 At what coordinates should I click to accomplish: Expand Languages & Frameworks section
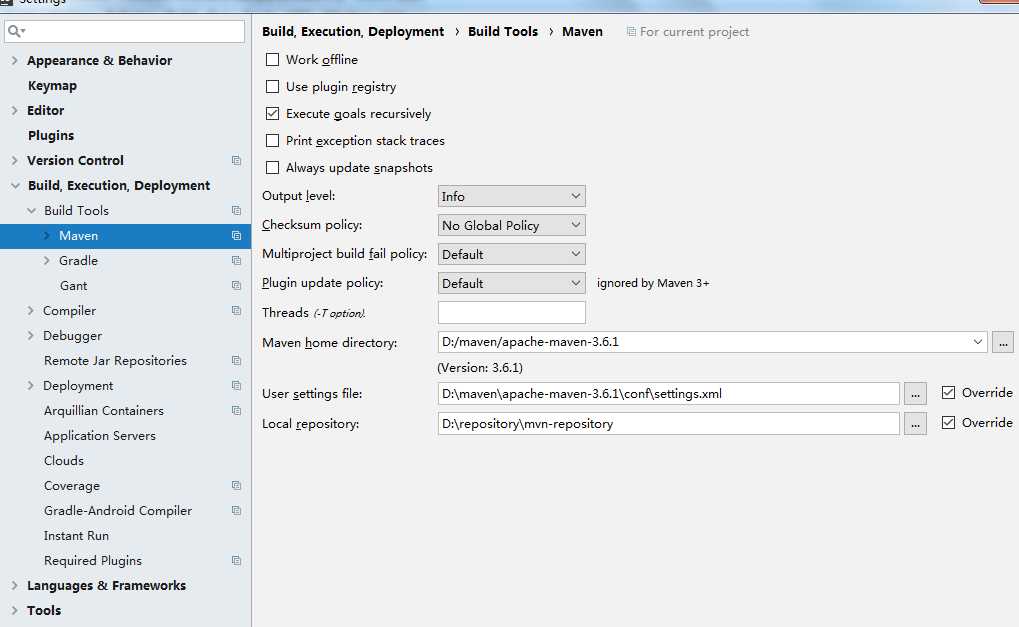[14, 585]
